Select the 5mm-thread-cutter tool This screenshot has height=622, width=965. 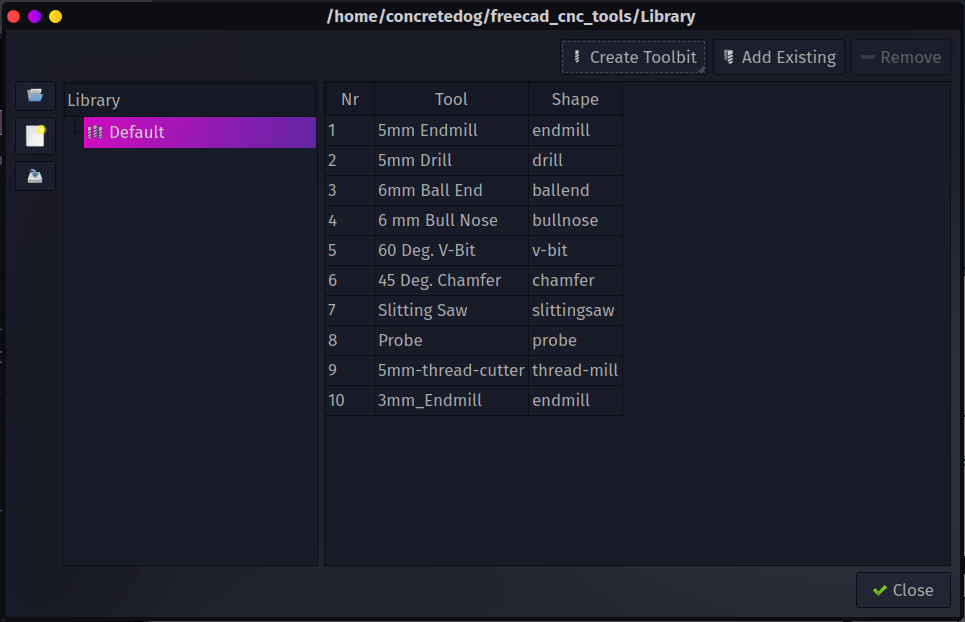(x=450, y=370)
